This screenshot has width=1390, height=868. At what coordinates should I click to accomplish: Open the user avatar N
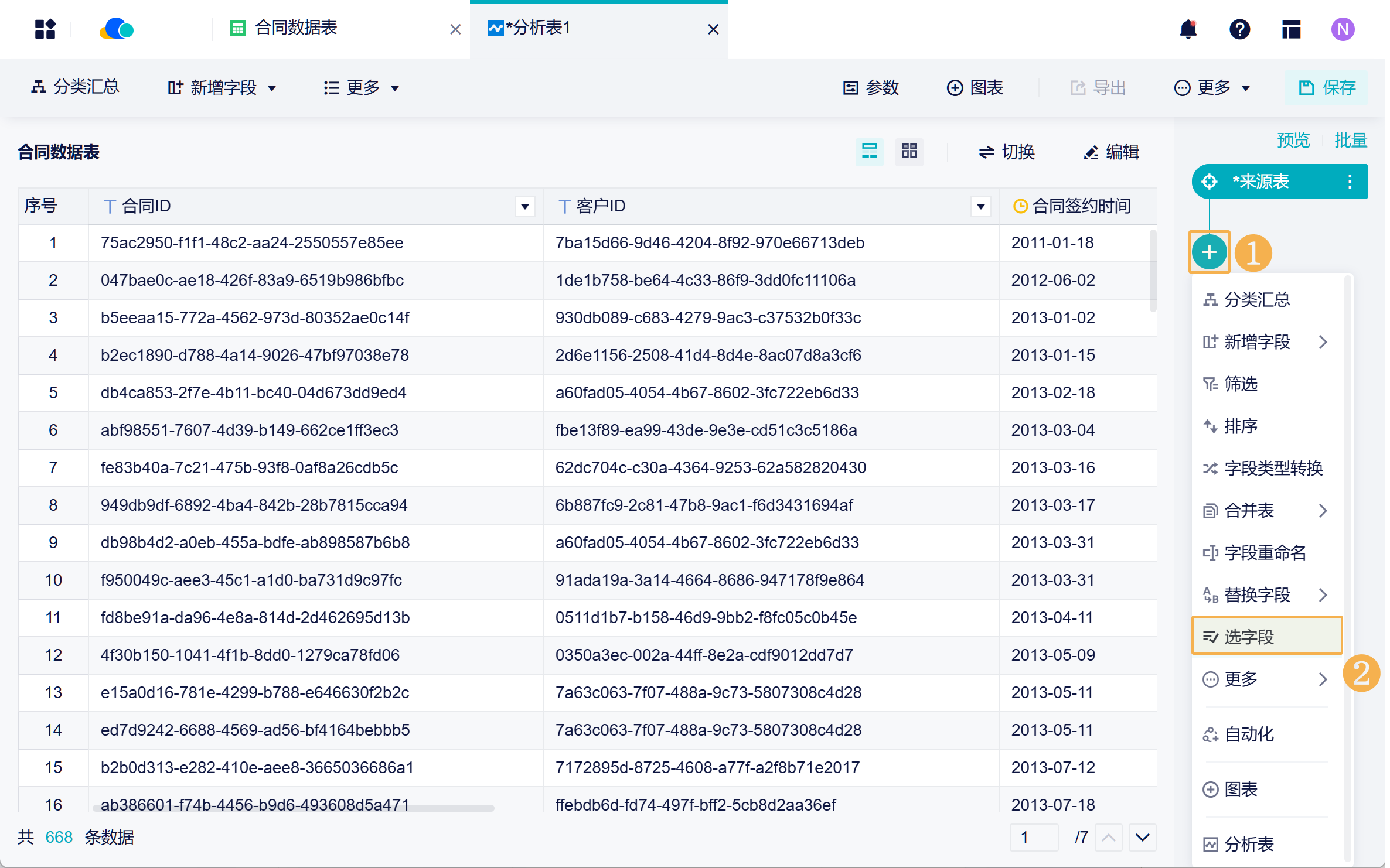(x=1343, y=29)
